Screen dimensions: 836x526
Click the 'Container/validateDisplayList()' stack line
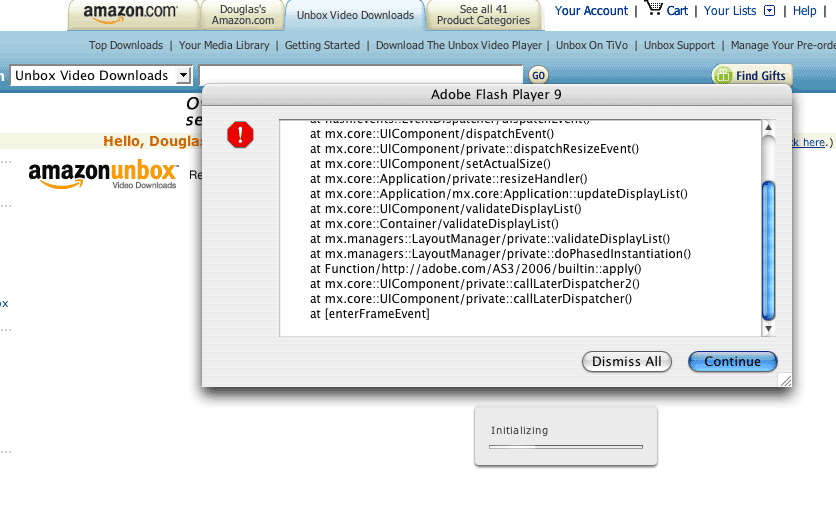pyautogui.click(x=434, y=224)
